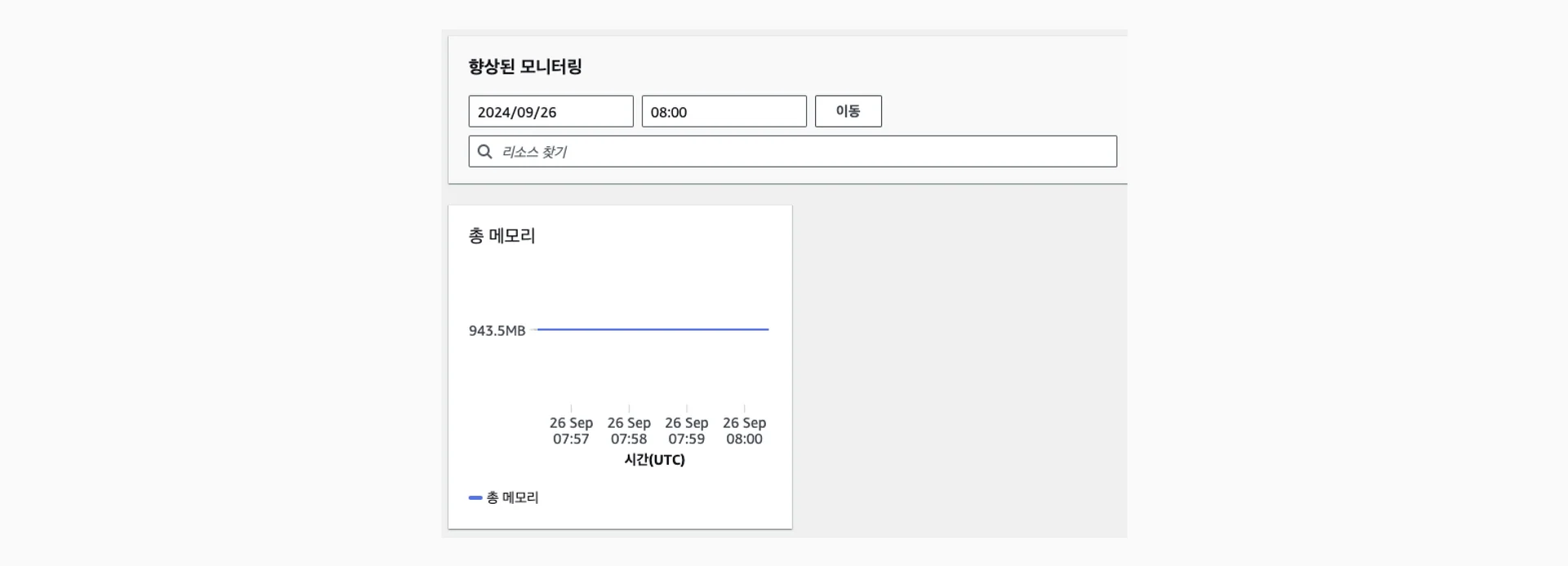Viewport: 1568px width, 566px height.
Task: Click the 리소스 찾기 search field
Action: 792,151
